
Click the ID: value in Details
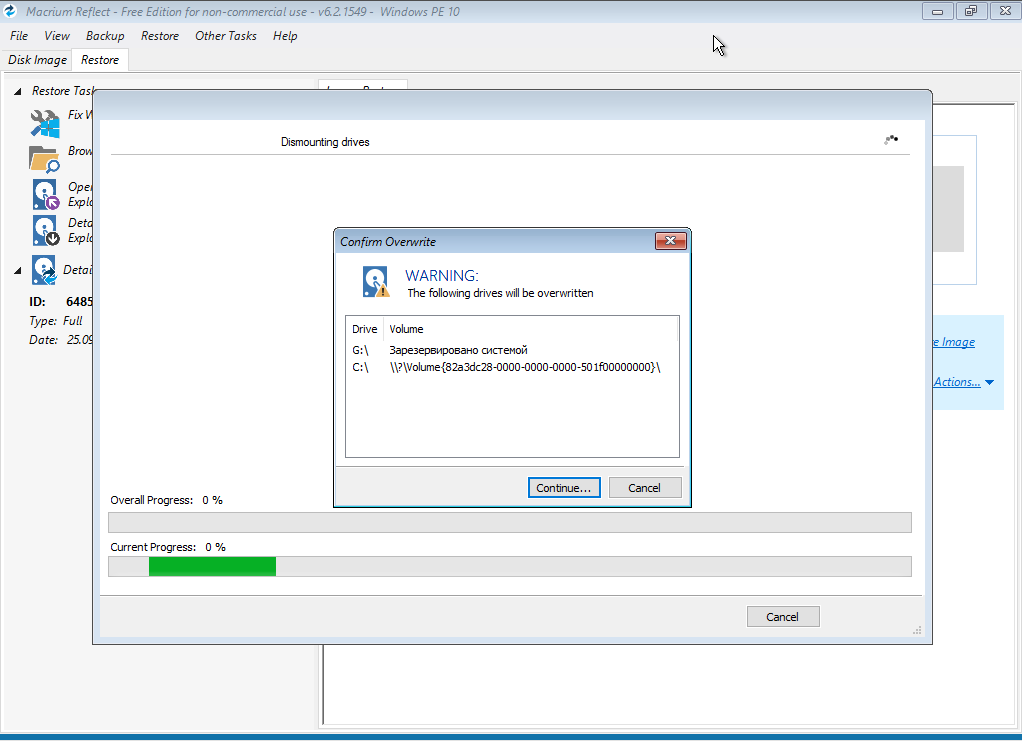(80, 302)
